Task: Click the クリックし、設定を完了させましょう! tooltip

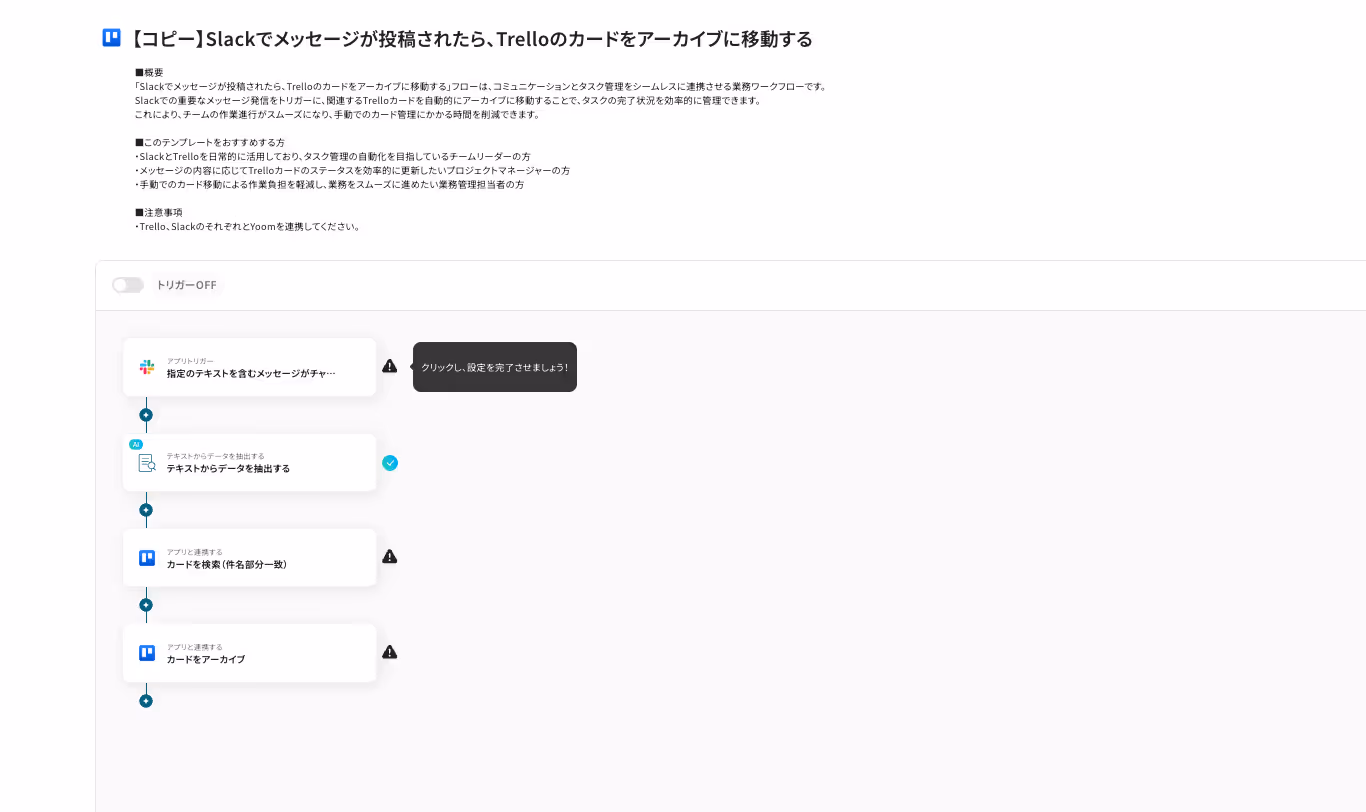Action: 495,367
